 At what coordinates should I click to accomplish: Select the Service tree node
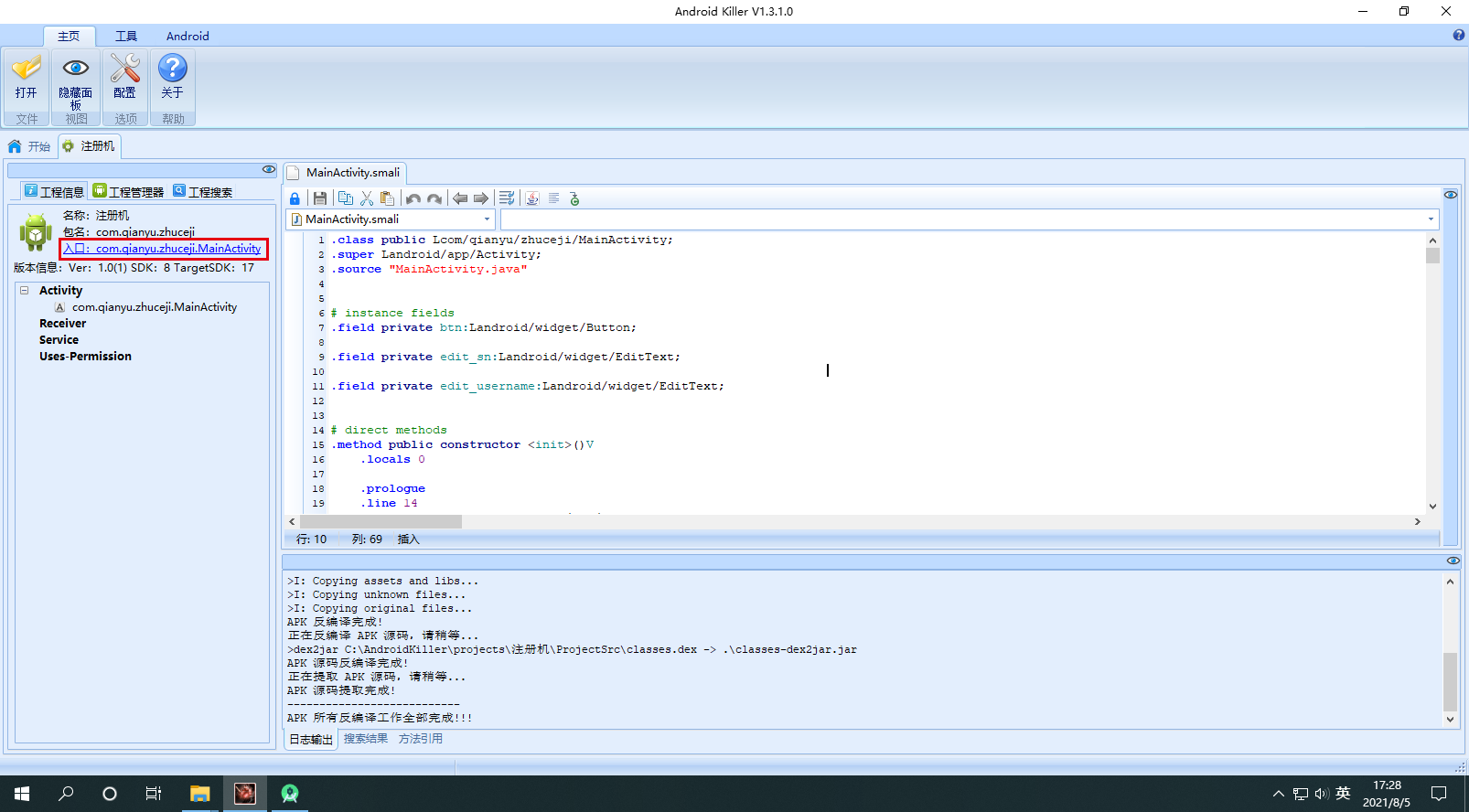coord(59,340)
